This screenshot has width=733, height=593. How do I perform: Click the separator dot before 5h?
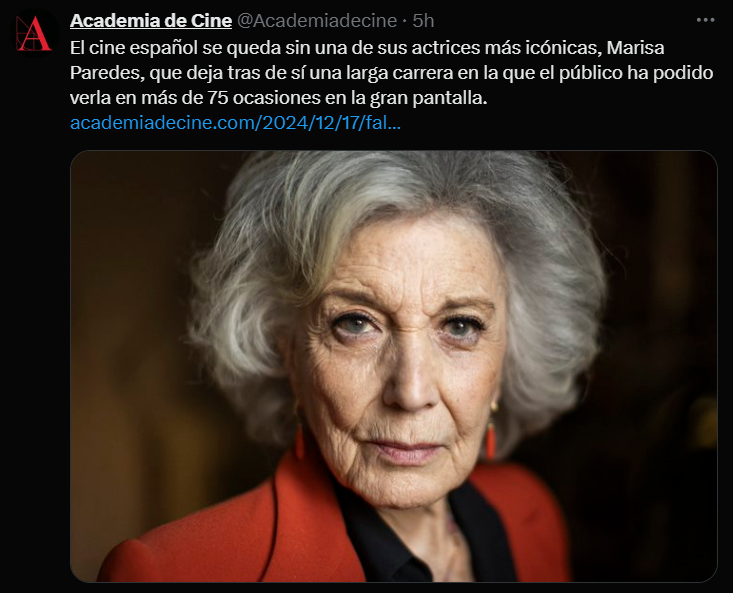pyautogui.click(x=405, y=21)
